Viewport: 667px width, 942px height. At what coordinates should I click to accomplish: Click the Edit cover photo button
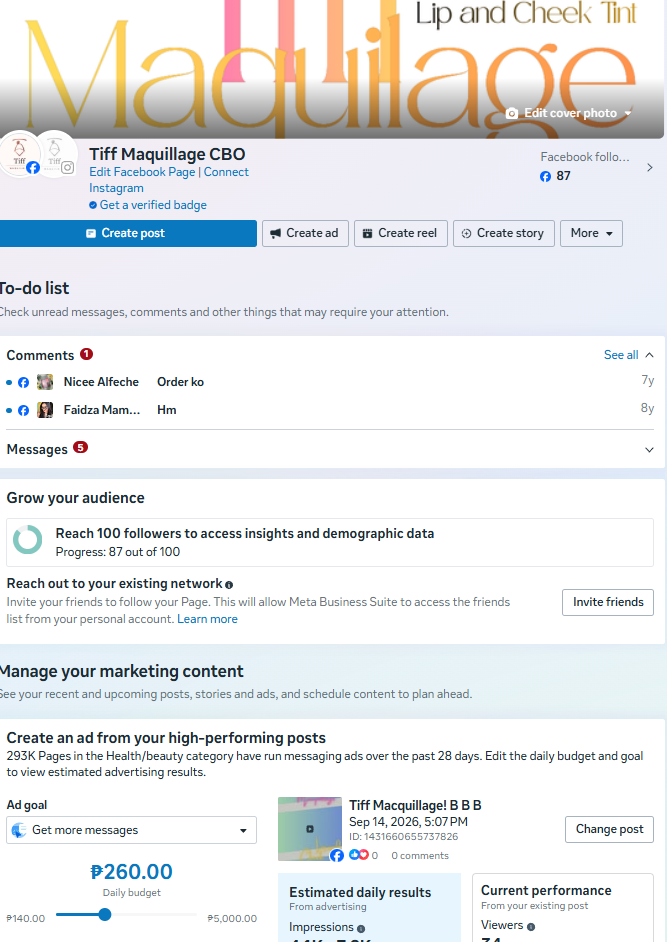tap(568, 113)
